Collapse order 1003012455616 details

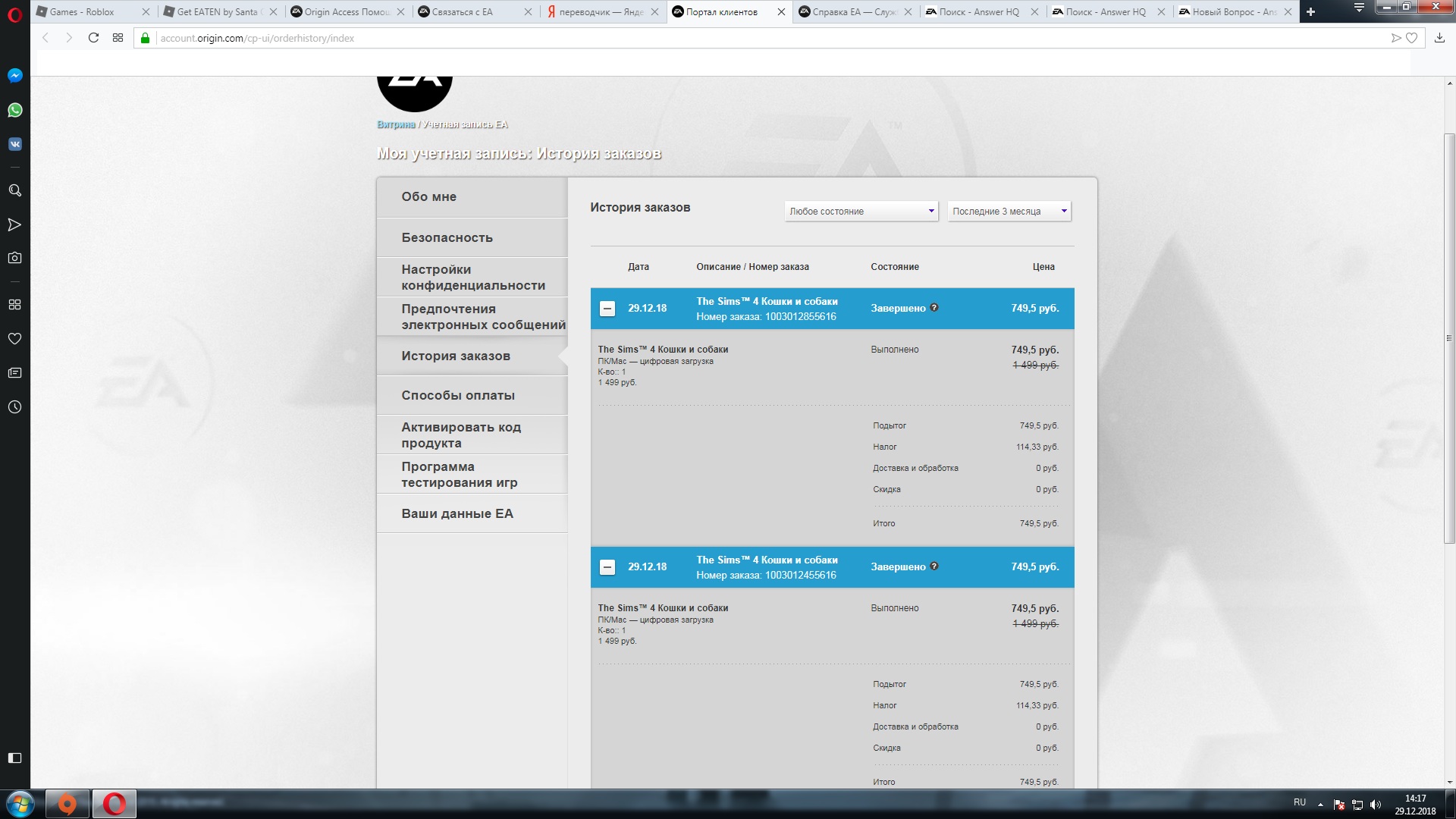[x=607, y=567]
